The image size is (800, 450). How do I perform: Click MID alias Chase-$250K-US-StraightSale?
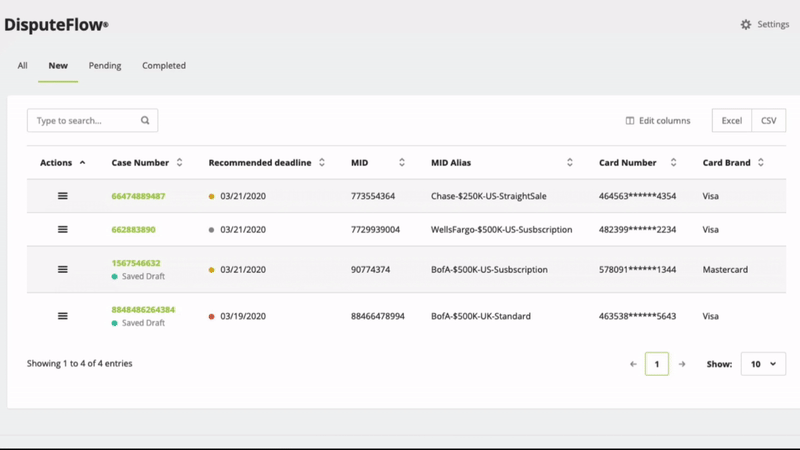click(x=489, y=196)
